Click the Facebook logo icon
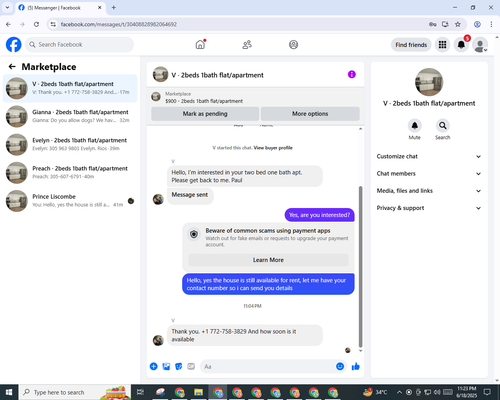The height and width of the screenshot is (400, 500). tap(14, 45)
